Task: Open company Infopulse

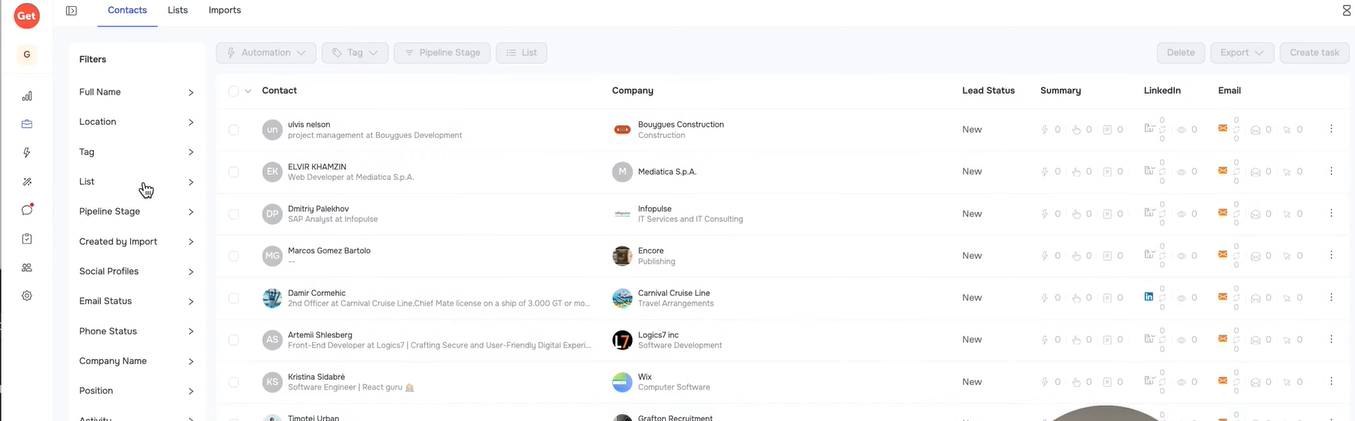Action: coord(655,209)
